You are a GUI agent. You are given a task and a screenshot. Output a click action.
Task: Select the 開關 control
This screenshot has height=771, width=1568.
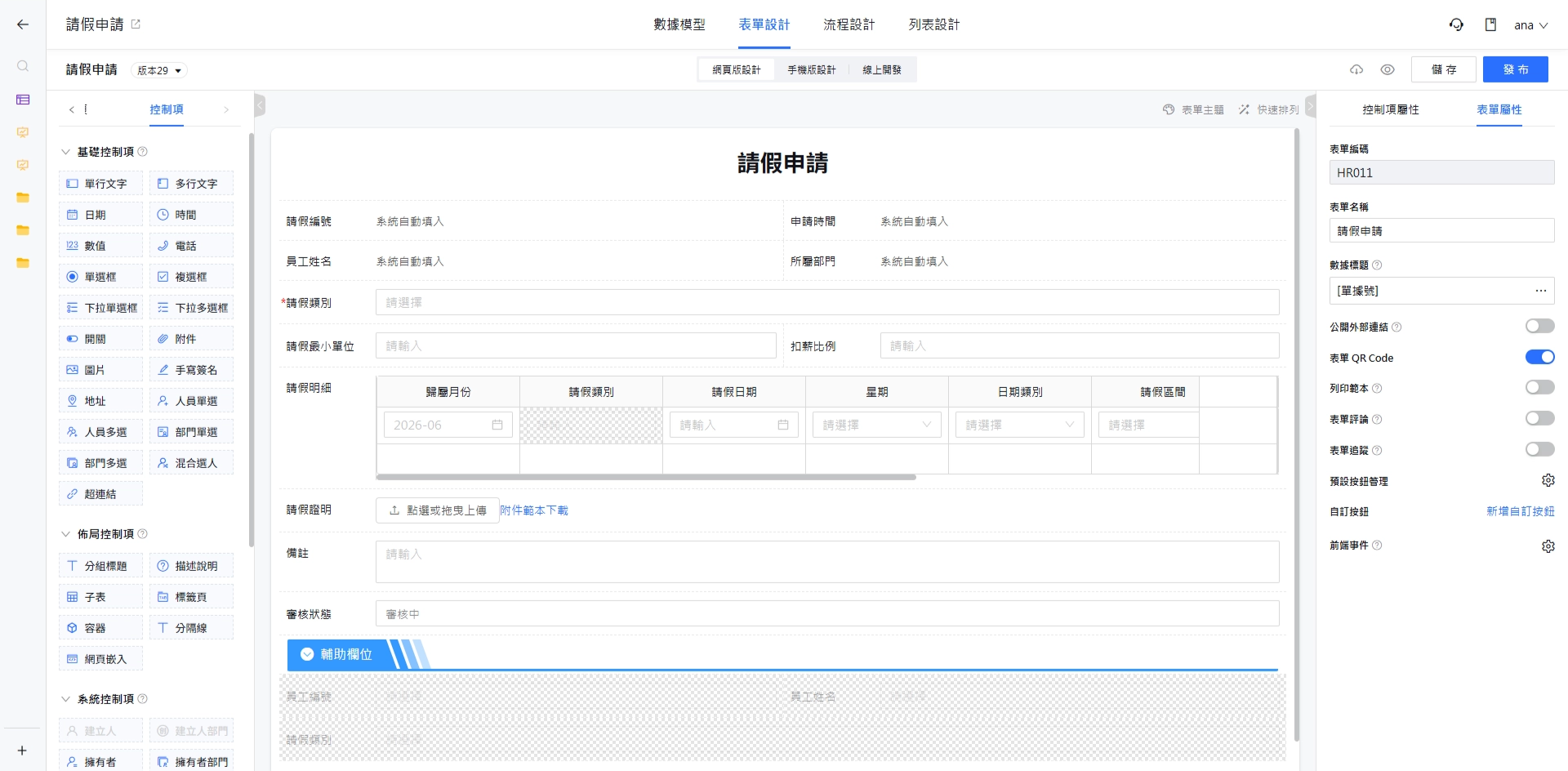100,339
